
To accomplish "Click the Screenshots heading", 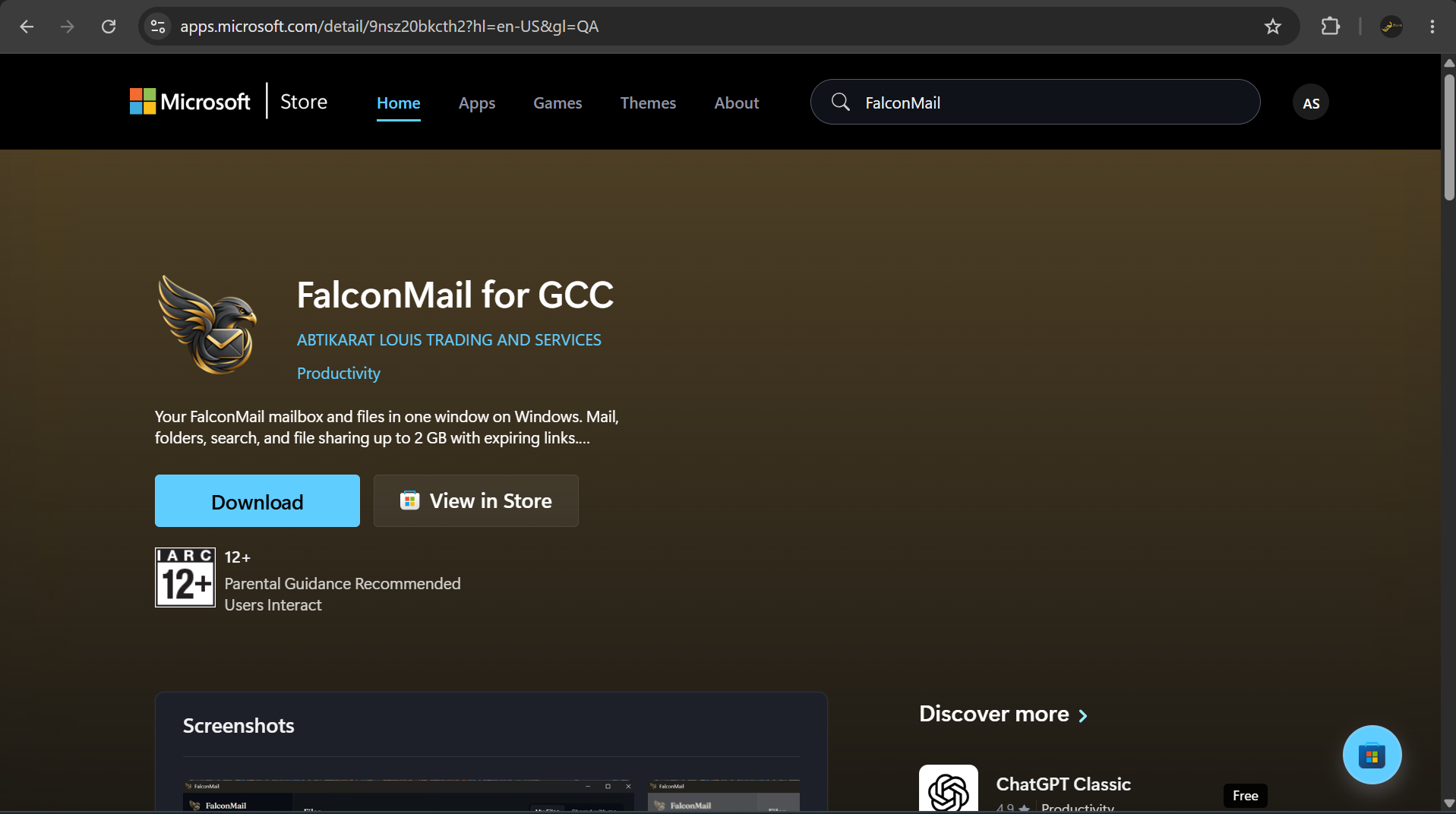I will (238, 726).
